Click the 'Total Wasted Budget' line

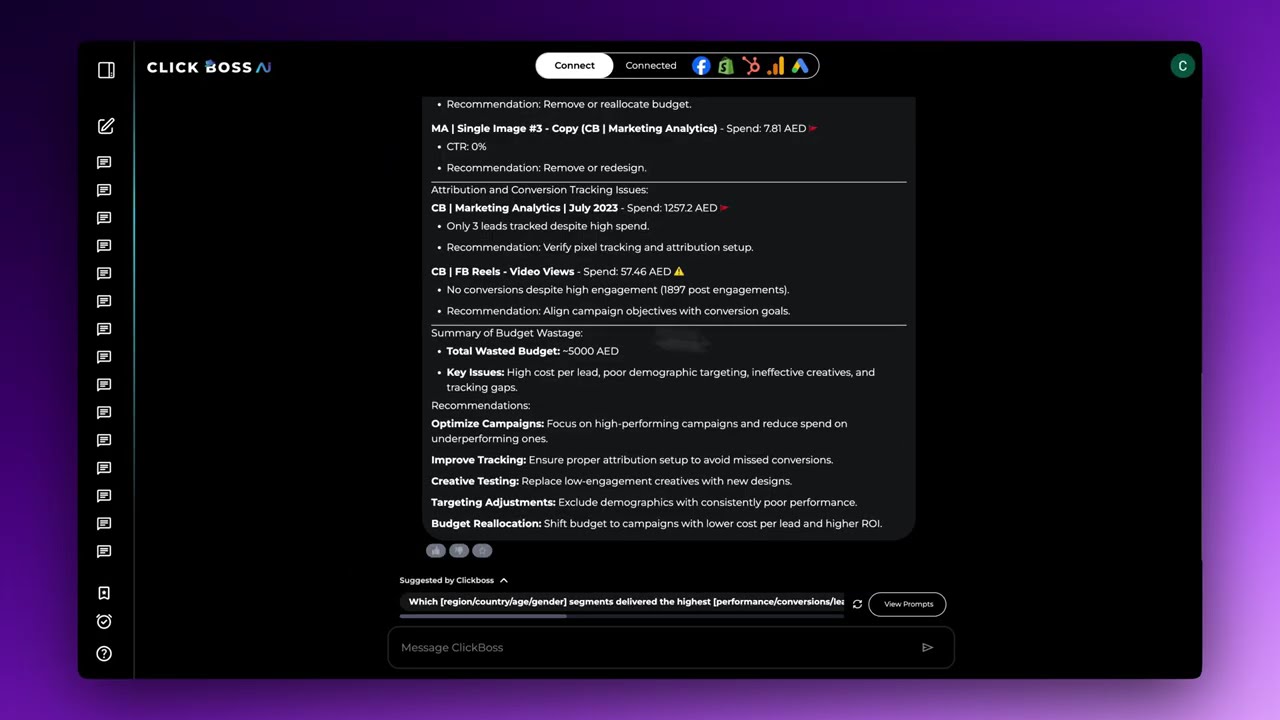(x=532, y=351)
